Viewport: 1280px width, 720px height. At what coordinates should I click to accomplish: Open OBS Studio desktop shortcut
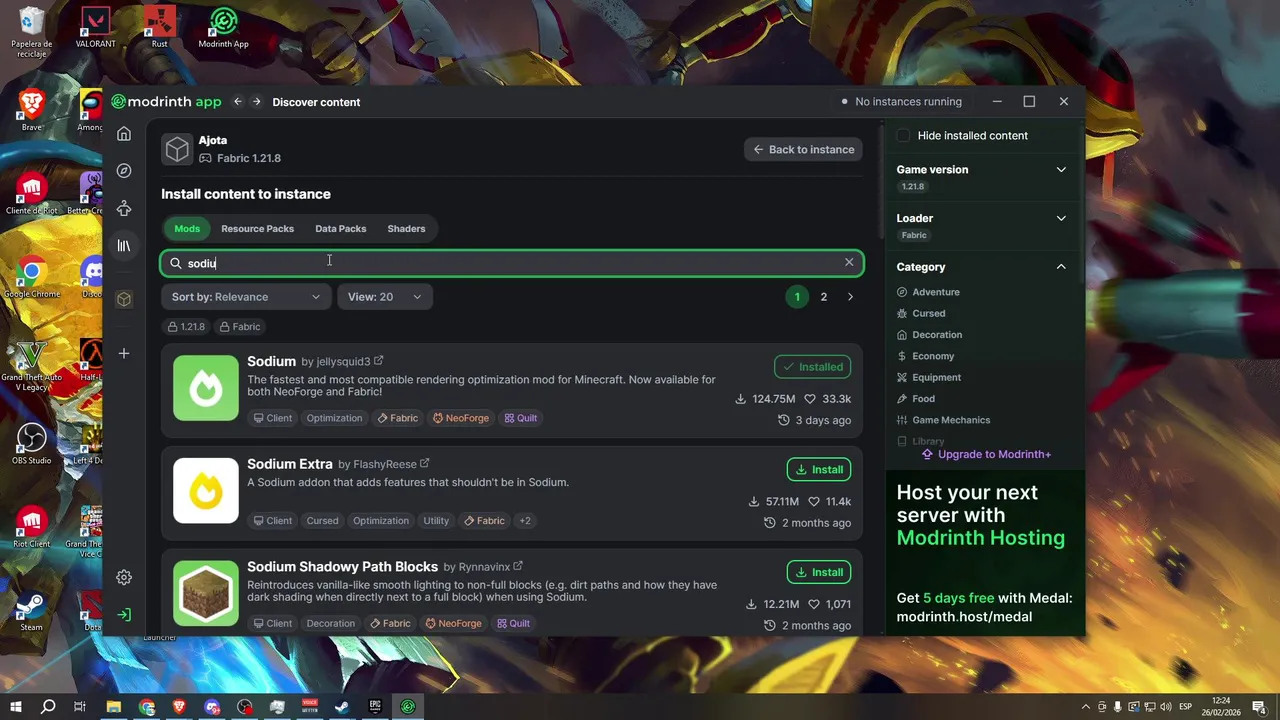coord(32,444)
